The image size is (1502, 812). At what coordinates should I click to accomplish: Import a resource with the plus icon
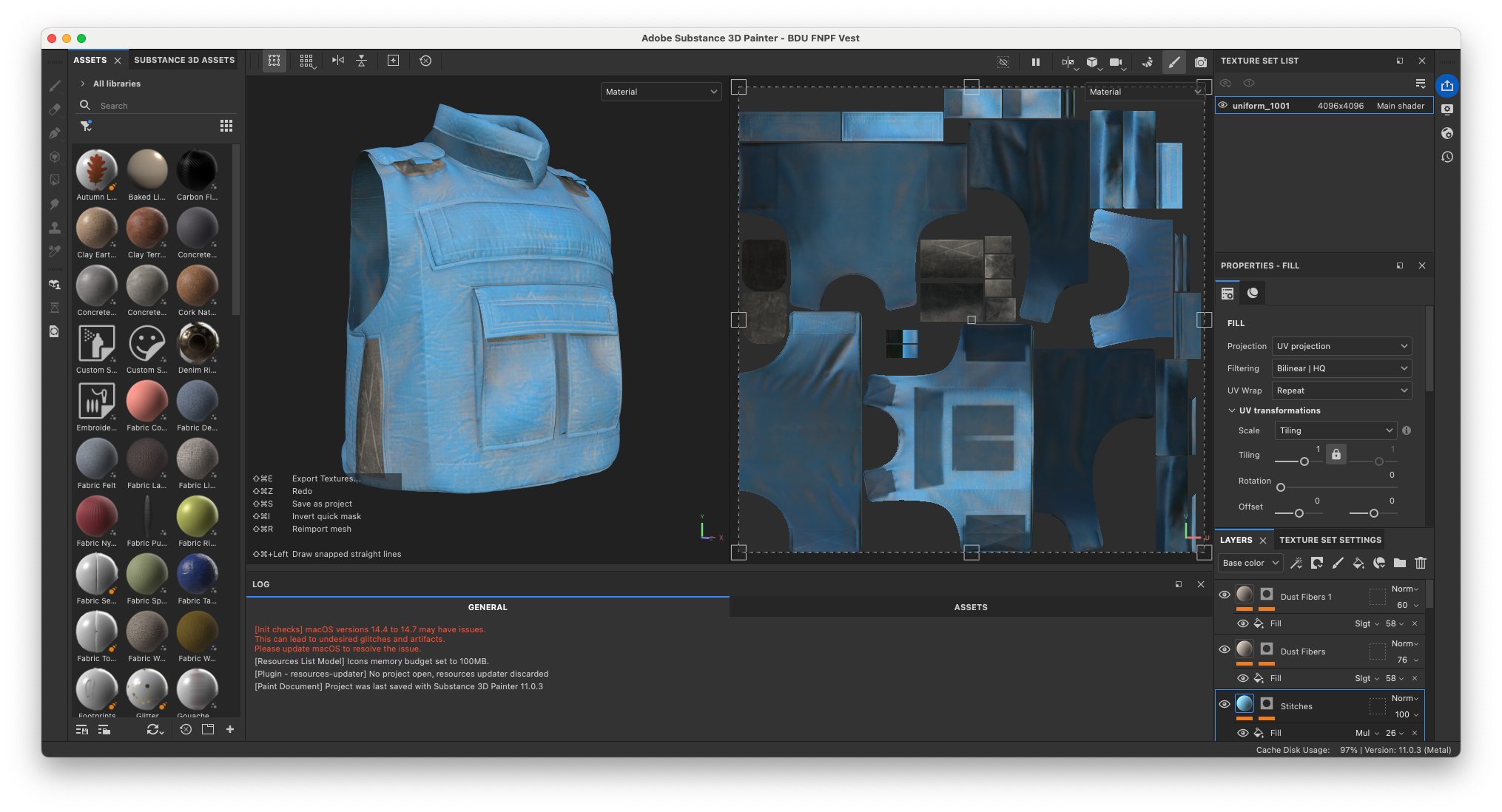230,729
